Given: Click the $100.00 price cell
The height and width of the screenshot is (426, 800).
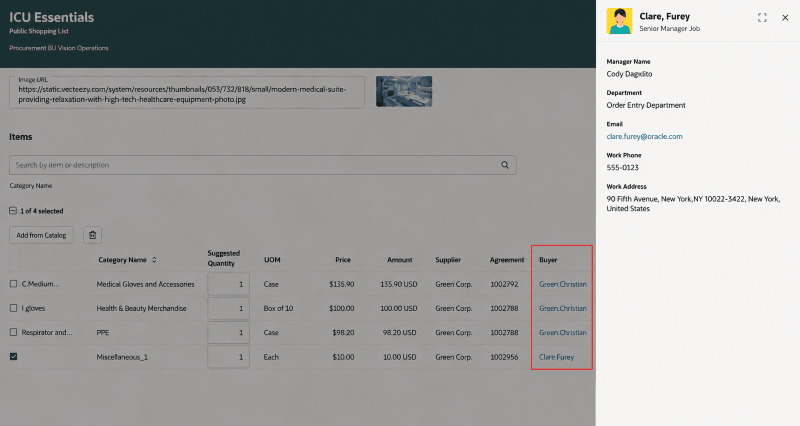Looking at the screenshot, I should [342, 308].
